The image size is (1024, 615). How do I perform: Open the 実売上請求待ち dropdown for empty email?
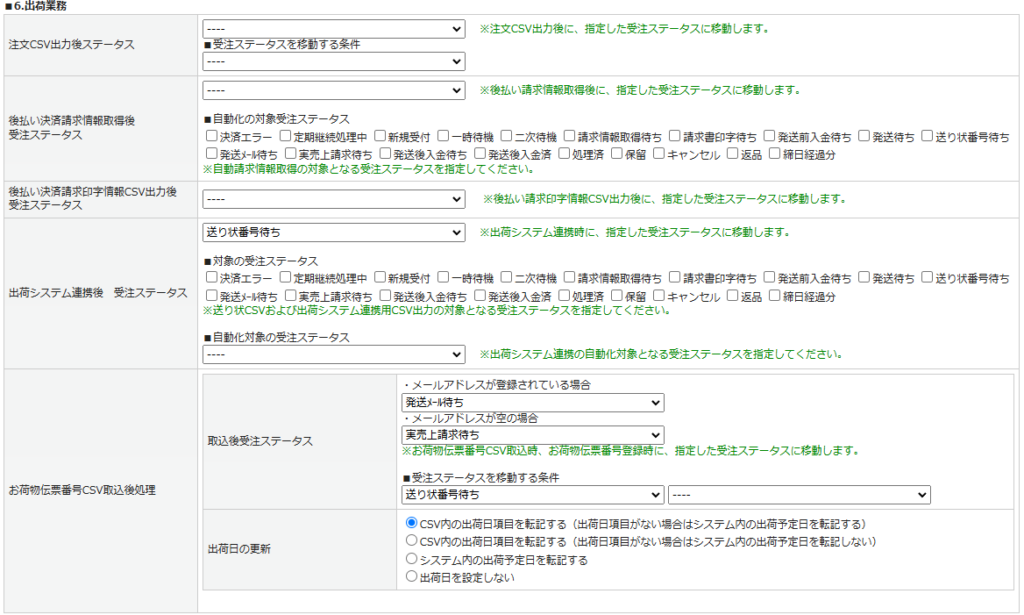coord(533,435)
